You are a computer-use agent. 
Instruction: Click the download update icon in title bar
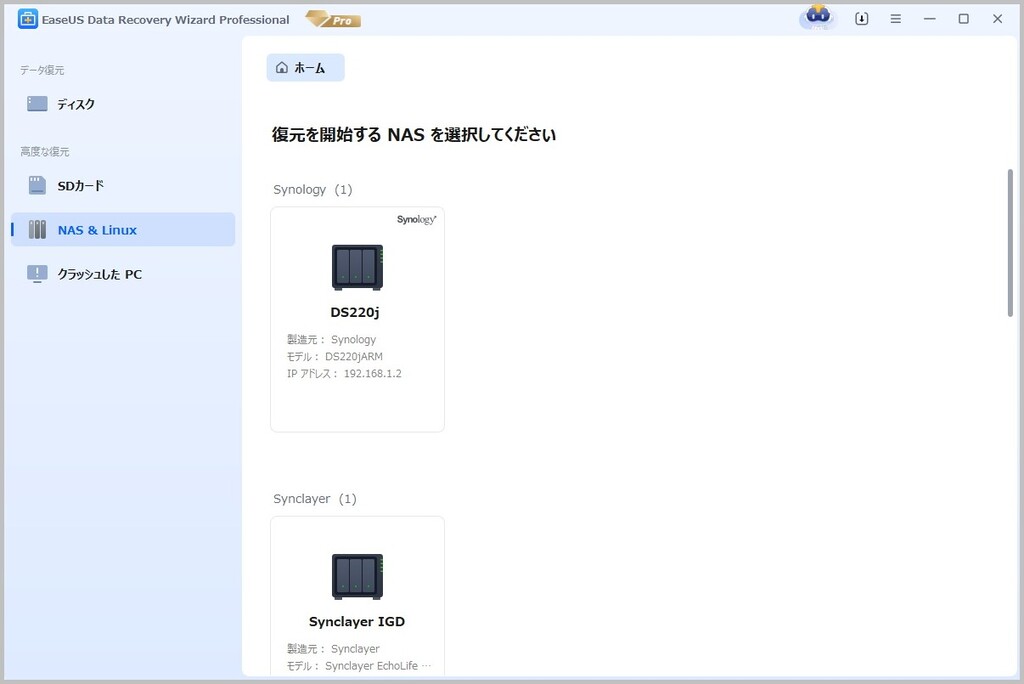[861, 19]
